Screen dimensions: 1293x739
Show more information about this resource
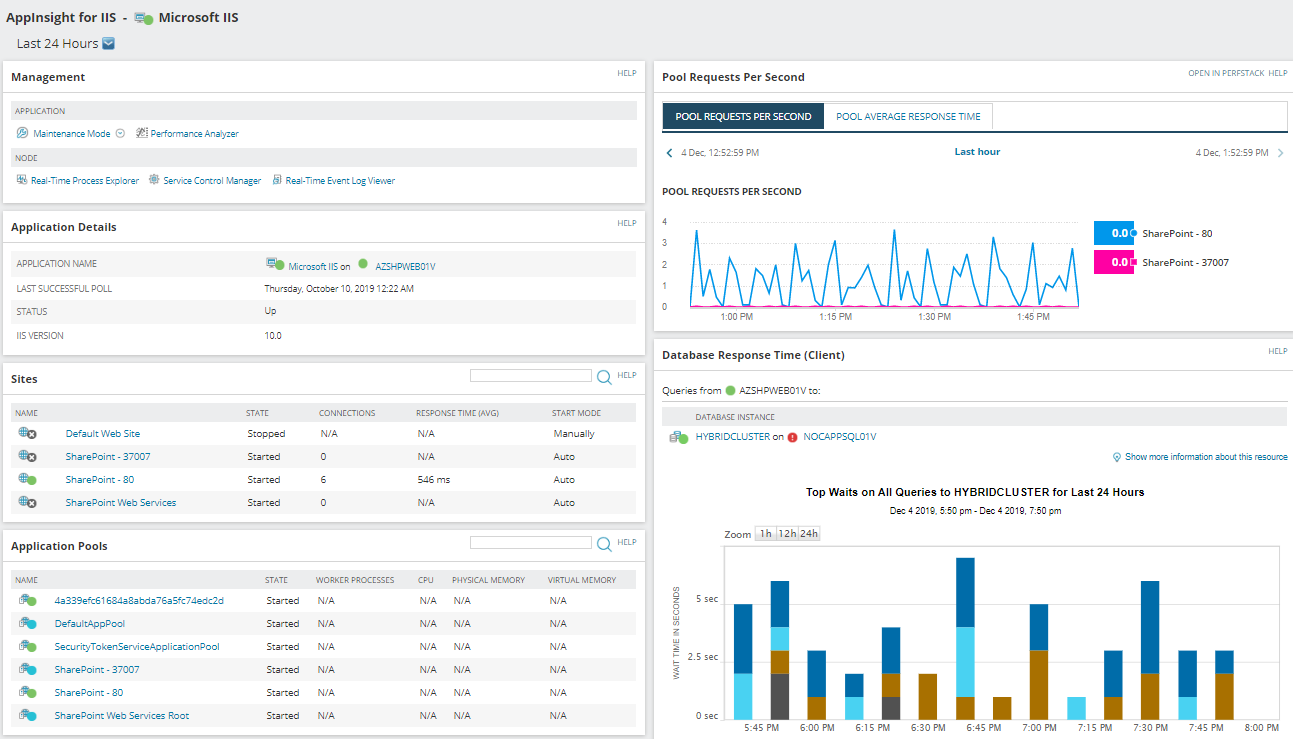(x=1205, y=457)
